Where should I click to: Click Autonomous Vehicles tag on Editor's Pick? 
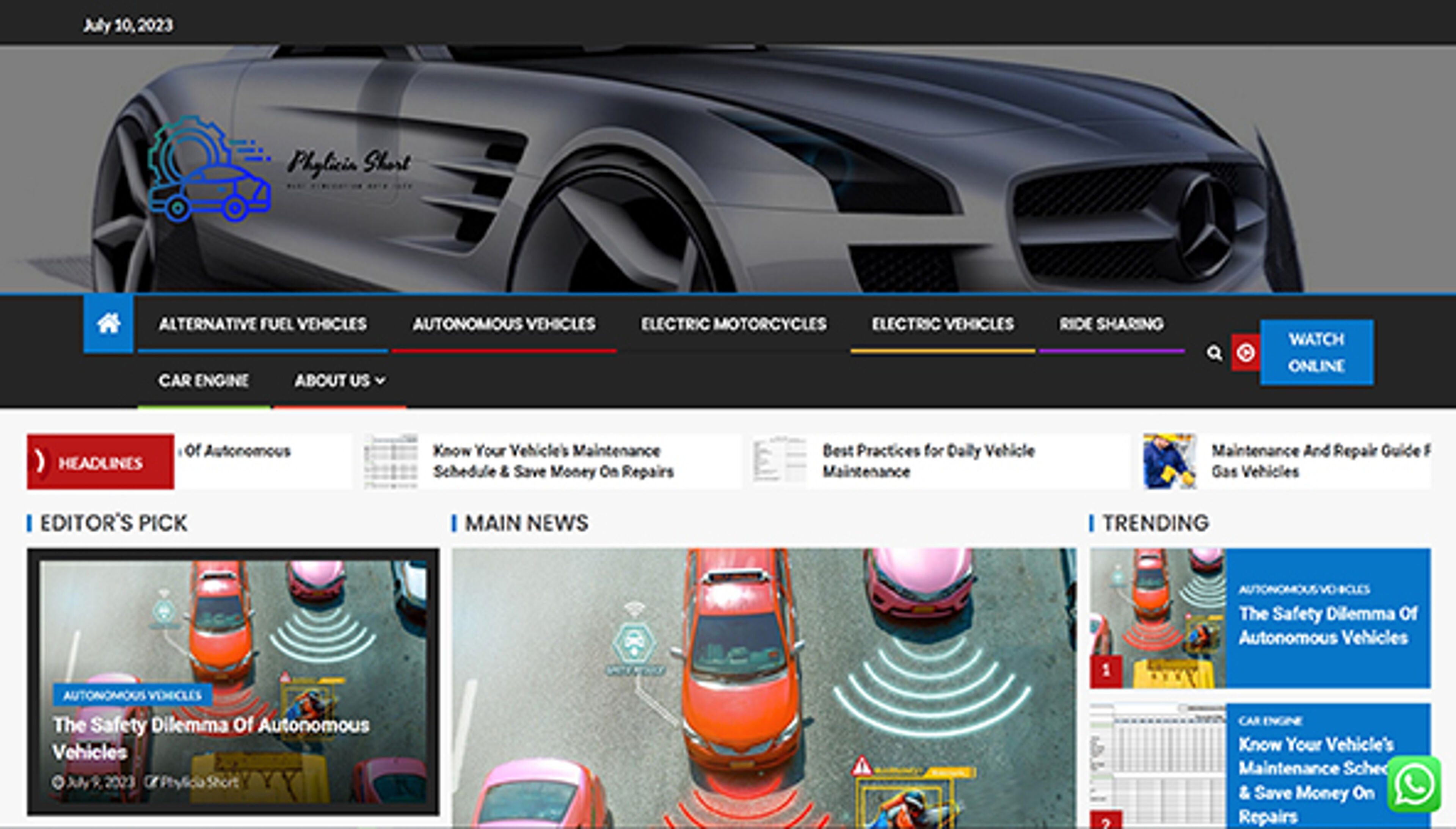tap(132, 695)
